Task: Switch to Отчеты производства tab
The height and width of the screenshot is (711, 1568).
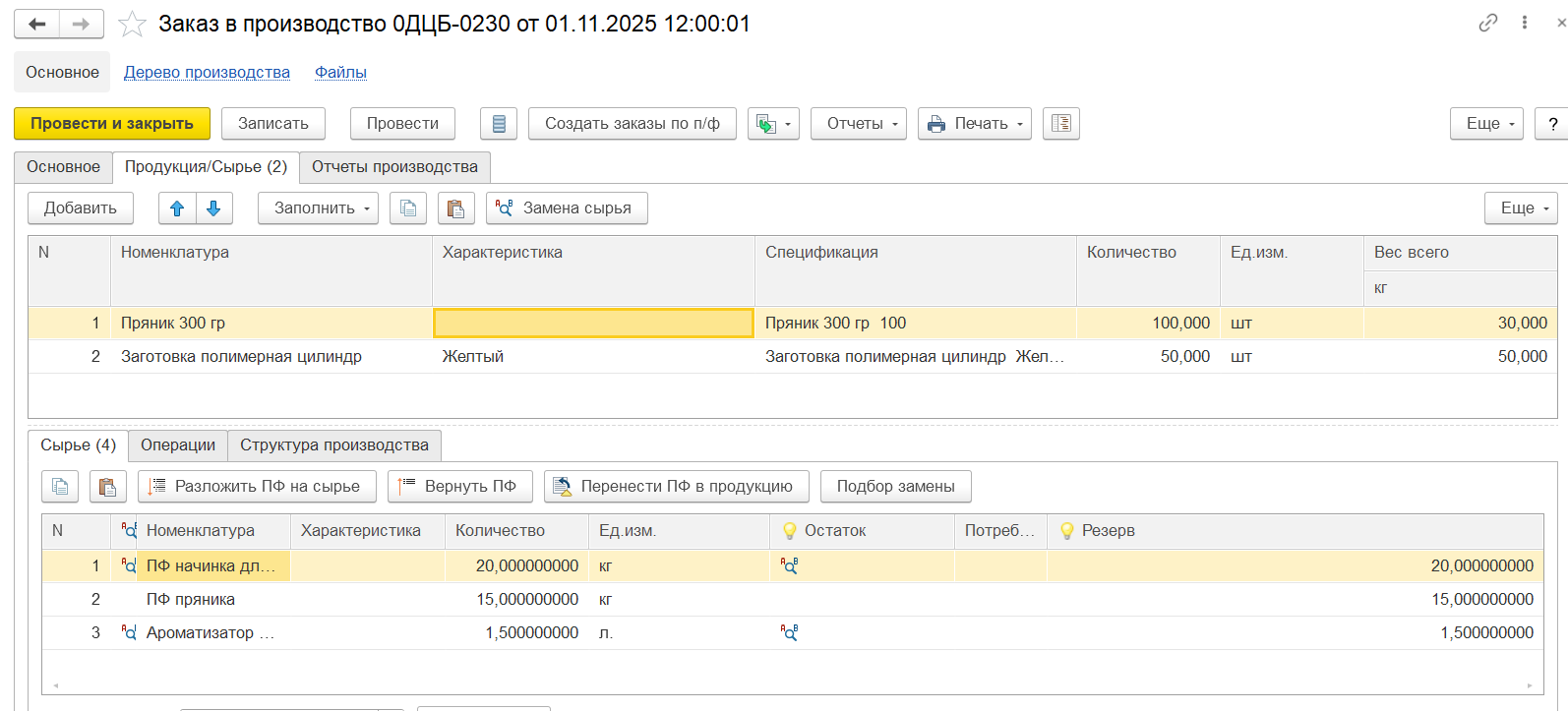Action: tap(394, 167)
